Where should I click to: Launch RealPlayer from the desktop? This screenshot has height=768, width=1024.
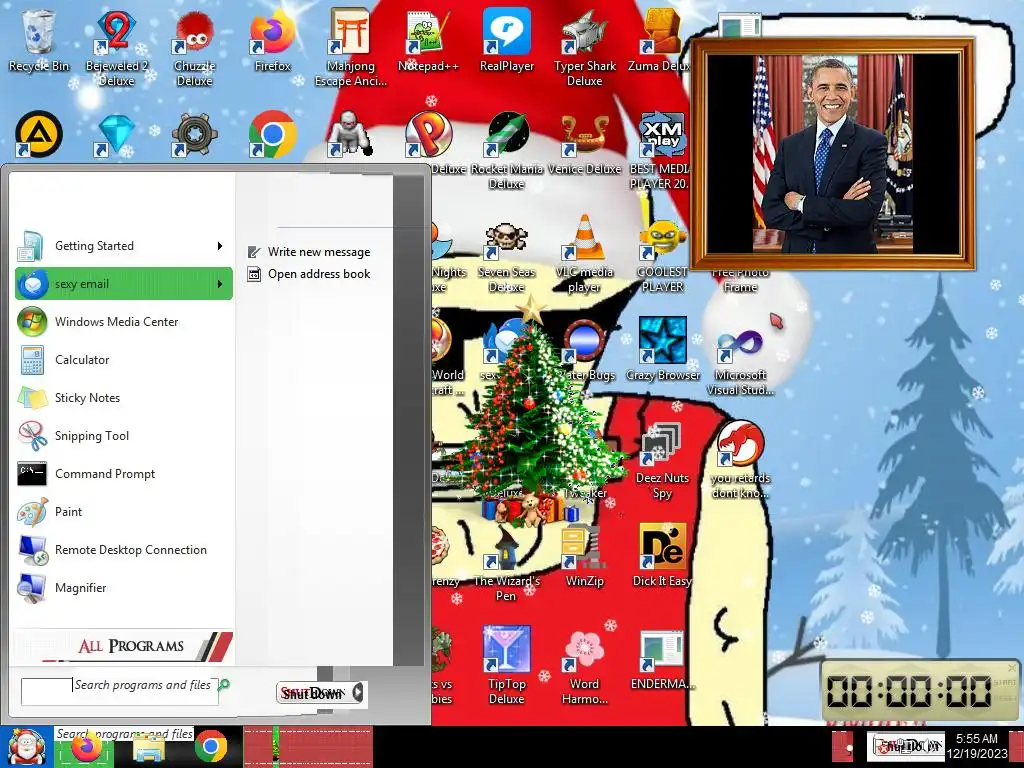click(x=507, y=40)
